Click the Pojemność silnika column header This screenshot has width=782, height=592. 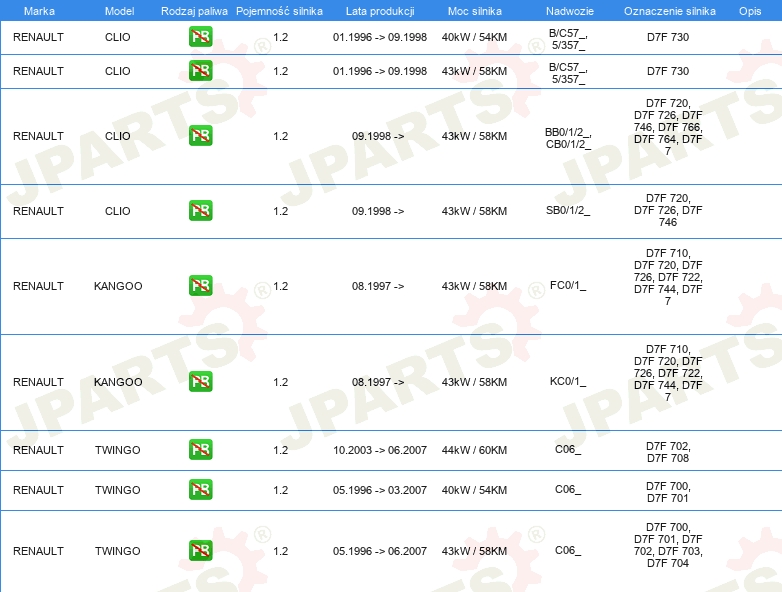tap(279, 11)
